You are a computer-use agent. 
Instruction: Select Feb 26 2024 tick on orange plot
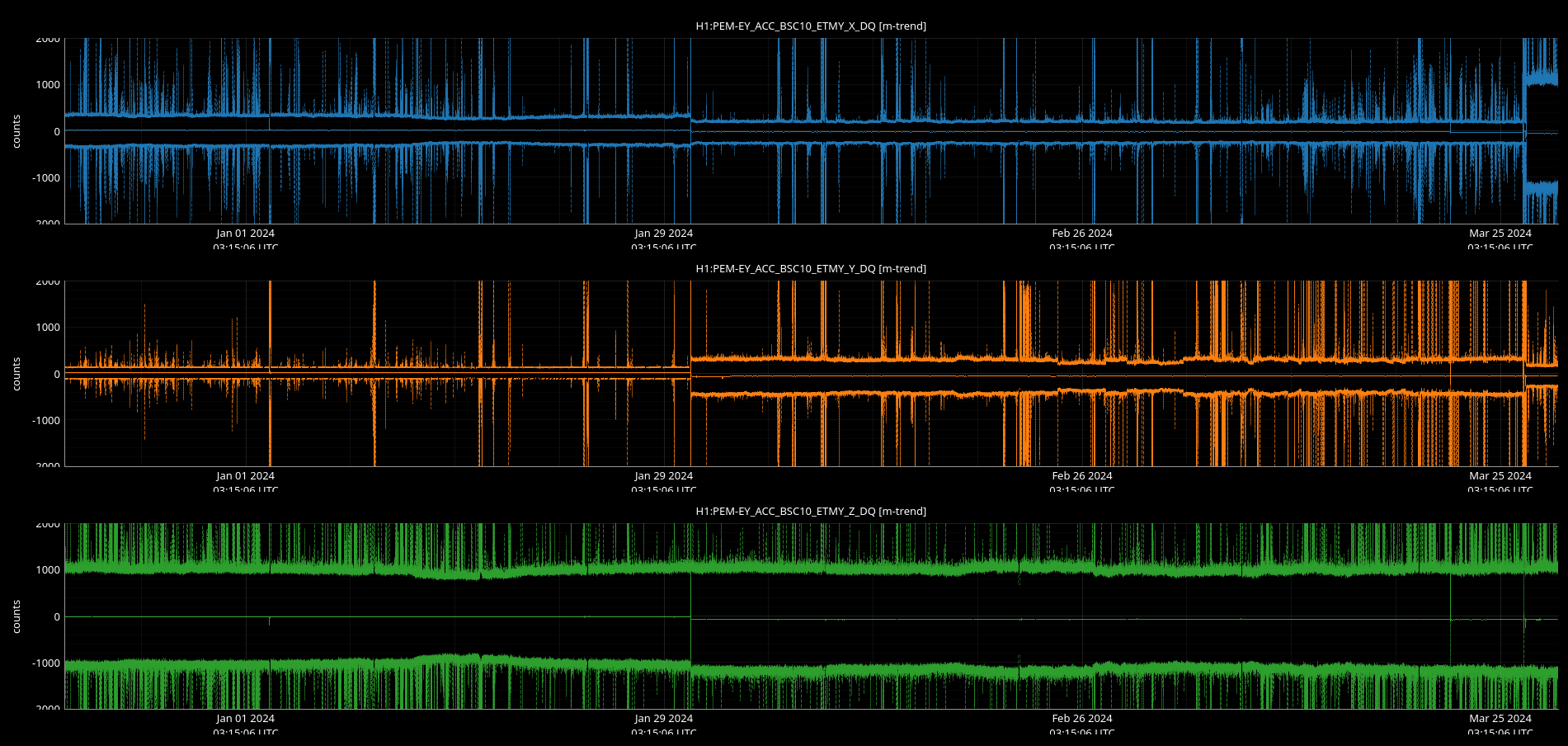coord(1081,476)
